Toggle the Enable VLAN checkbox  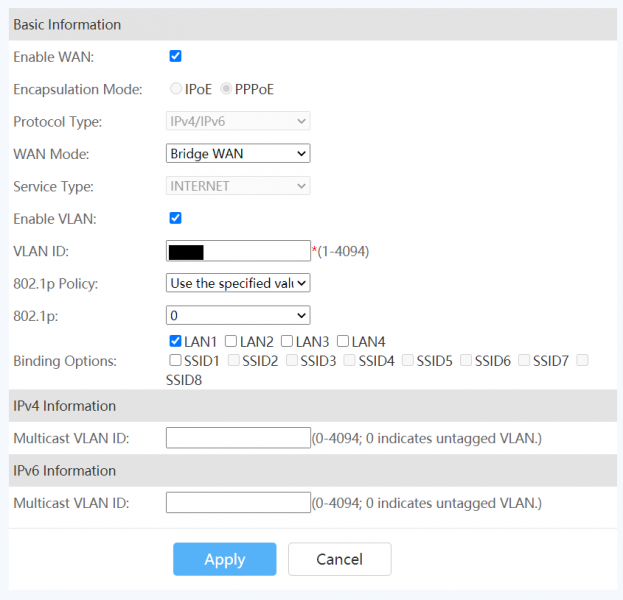pos(176,218)
